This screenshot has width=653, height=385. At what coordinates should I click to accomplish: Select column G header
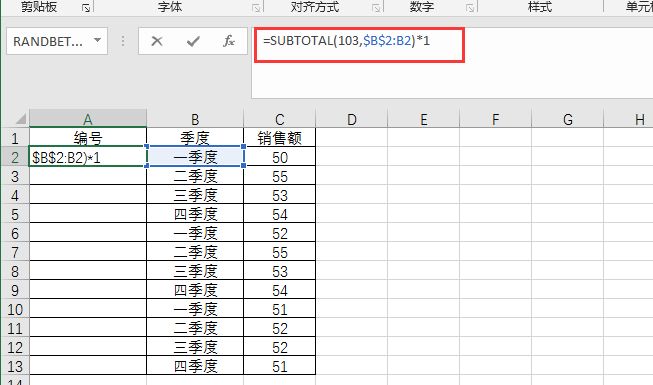(568, 119)
